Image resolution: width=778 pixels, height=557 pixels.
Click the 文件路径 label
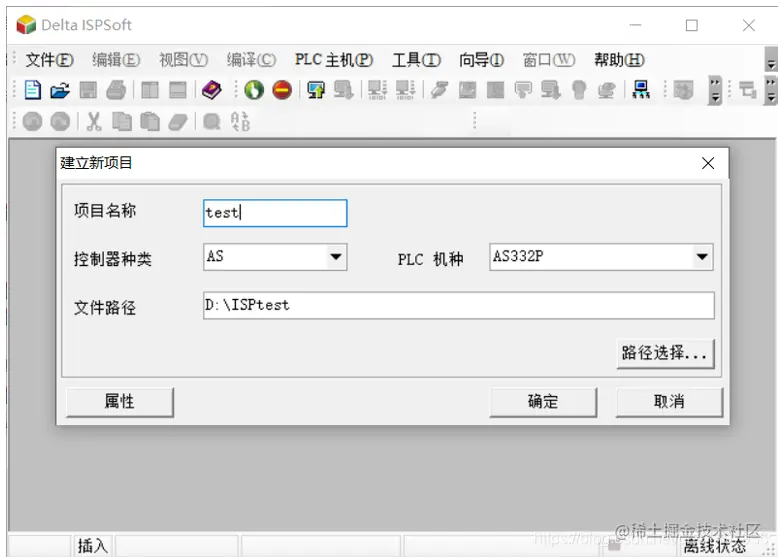(x=105, y=308)
